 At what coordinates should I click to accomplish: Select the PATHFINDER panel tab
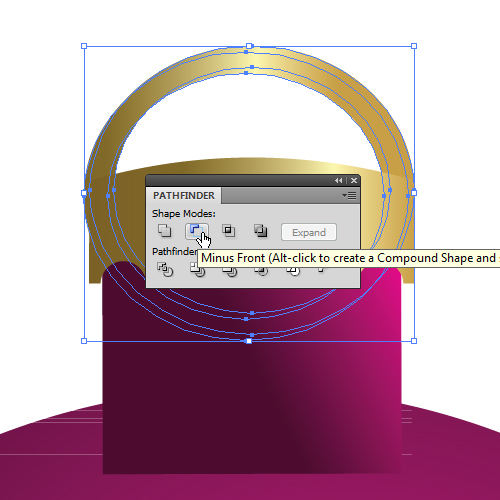point(184,195)
